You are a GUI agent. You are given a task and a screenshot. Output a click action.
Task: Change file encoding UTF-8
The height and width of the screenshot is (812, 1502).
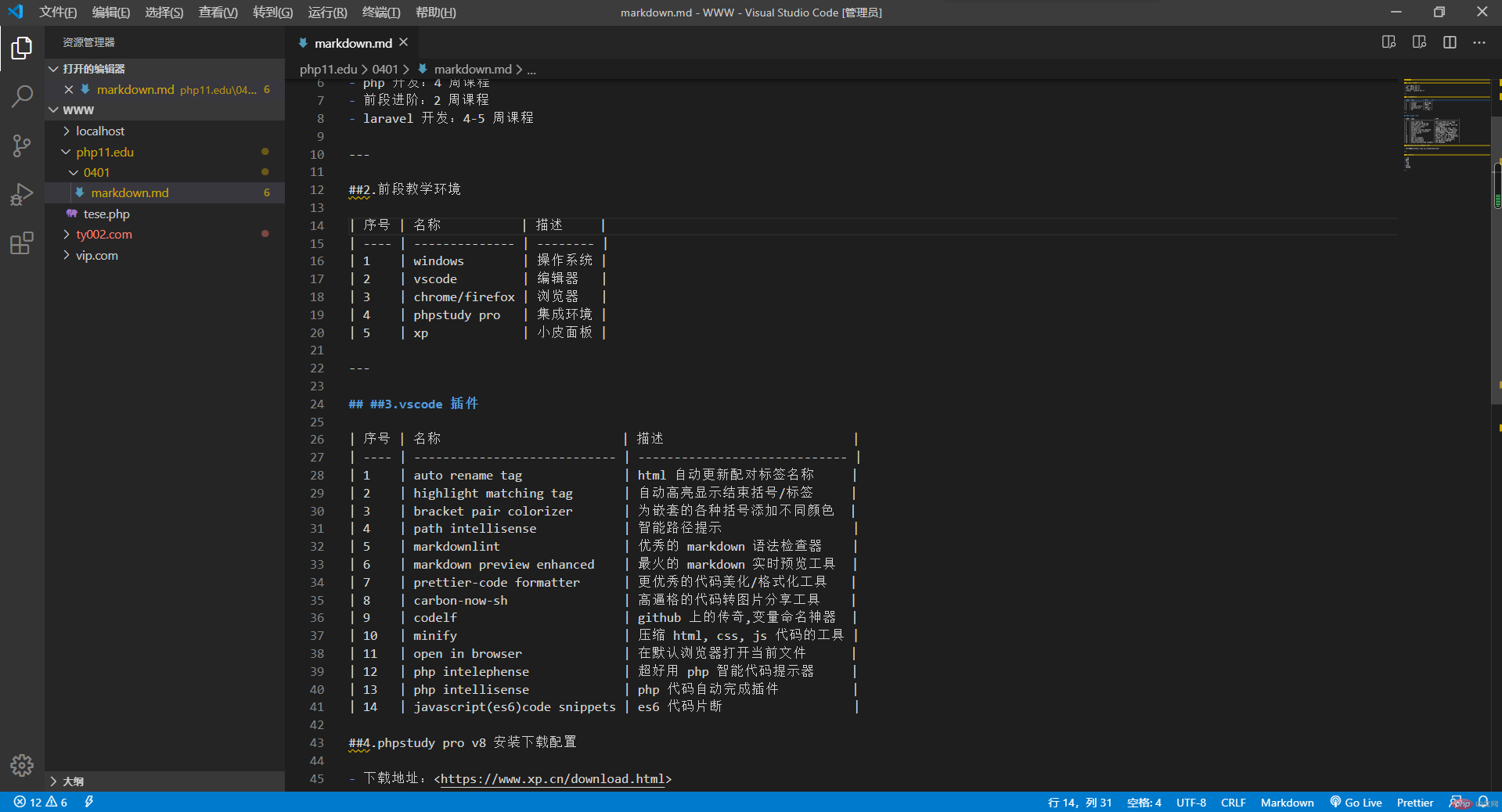point(1191,803)
